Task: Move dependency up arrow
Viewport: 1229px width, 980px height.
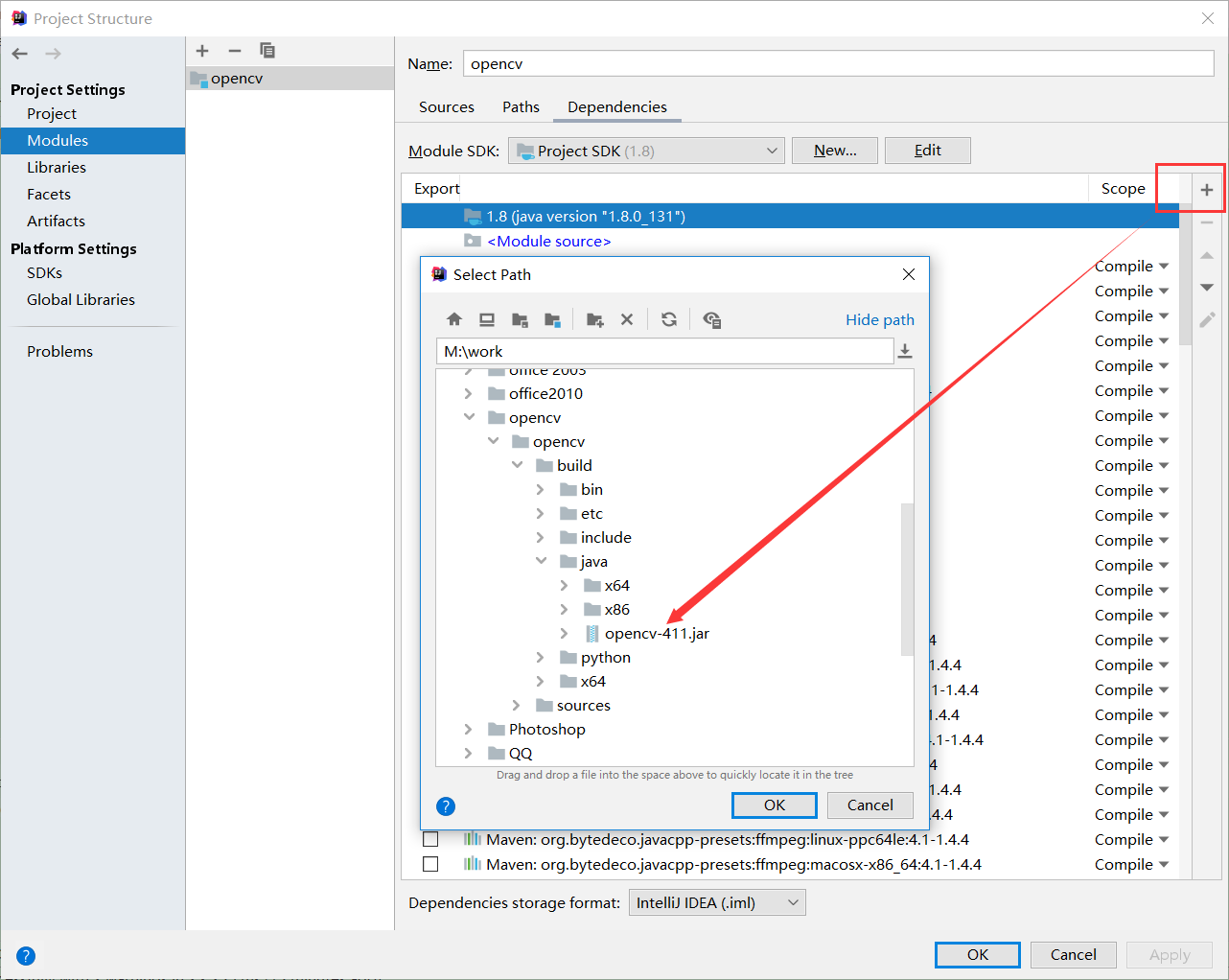Action: [1207, 255]
